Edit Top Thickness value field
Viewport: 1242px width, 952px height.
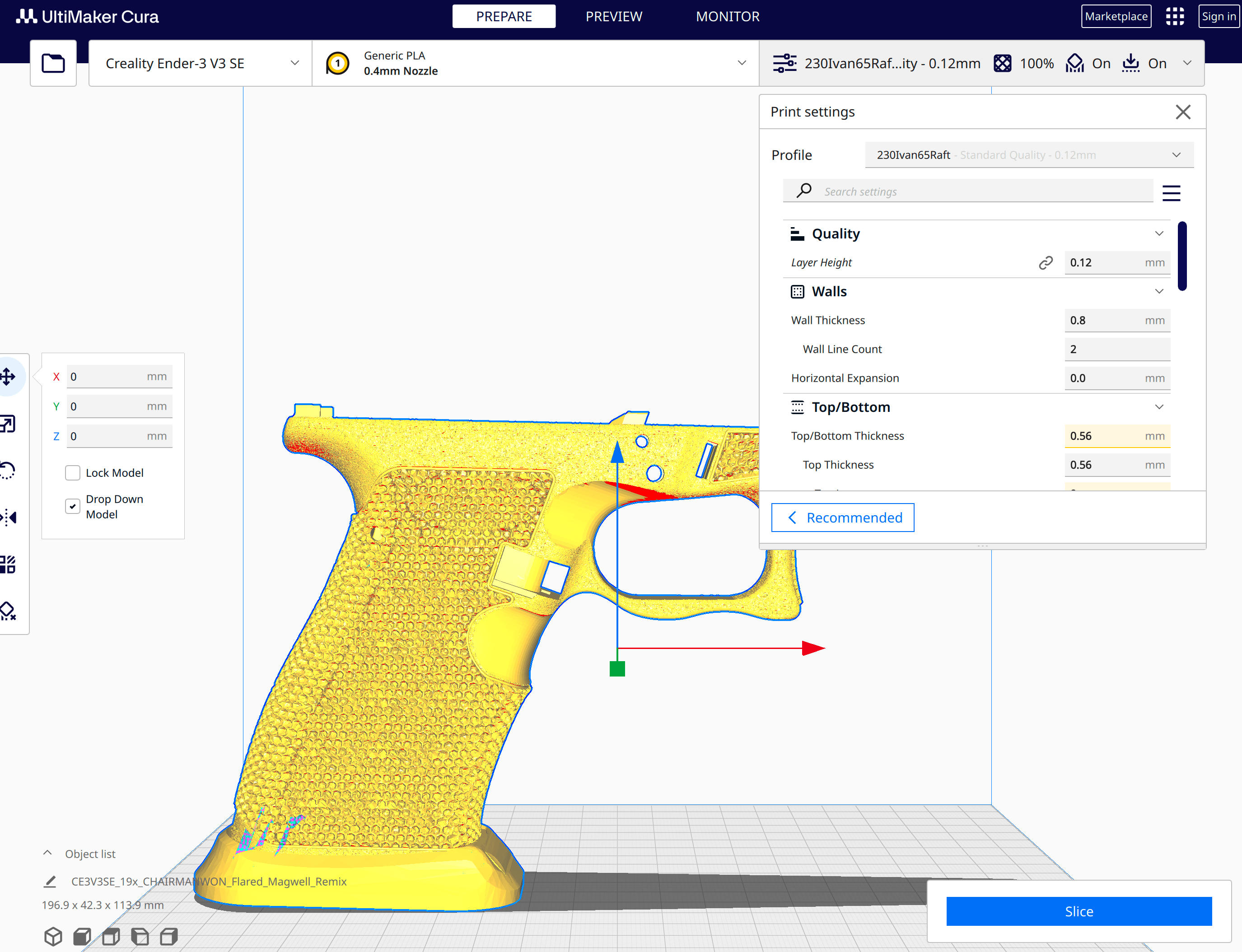point(1117,465)
